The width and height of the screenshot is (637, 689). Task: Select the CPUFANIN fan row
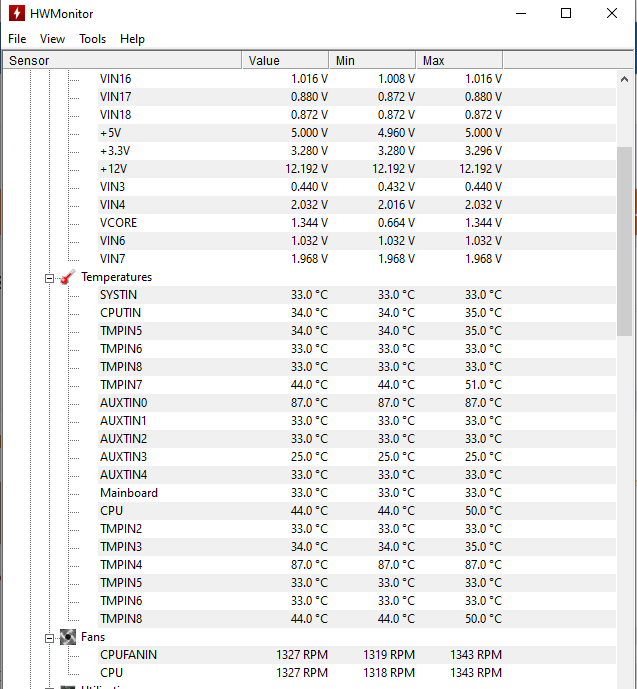pos(357,655)
